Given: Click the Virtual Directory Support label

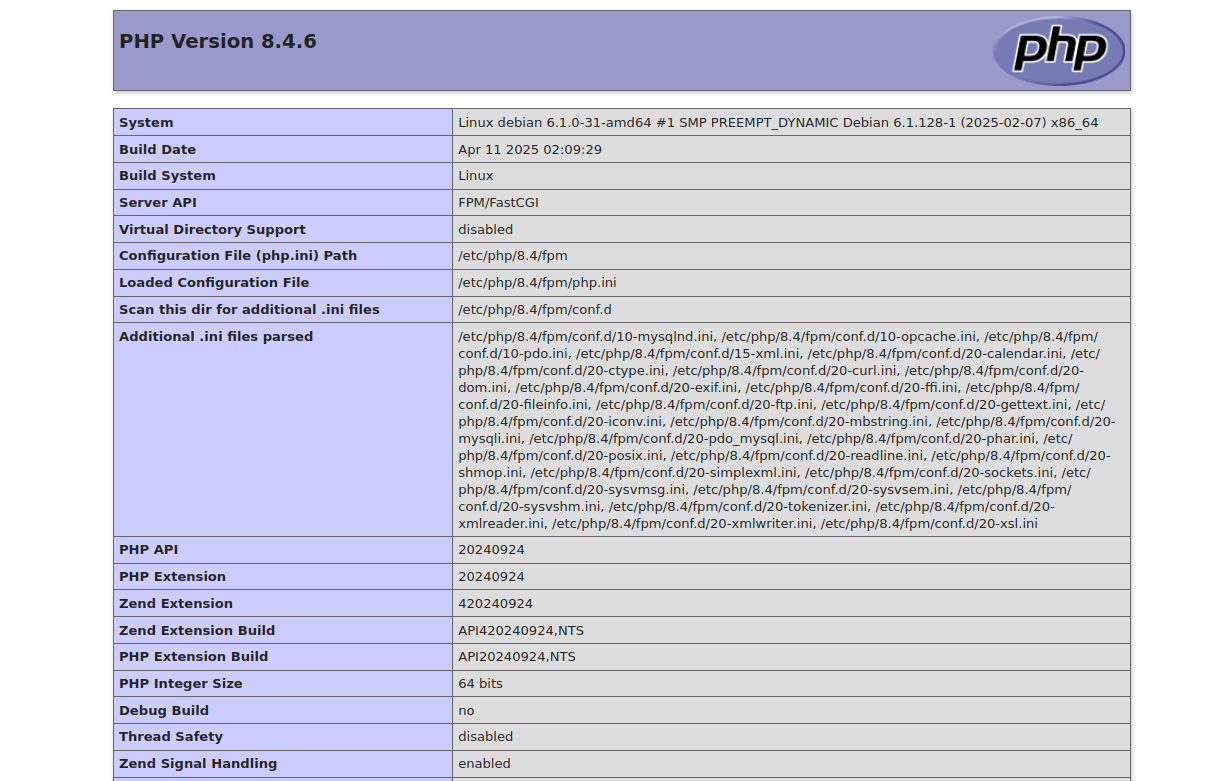Looking at the screenshot, I should 212,230.
